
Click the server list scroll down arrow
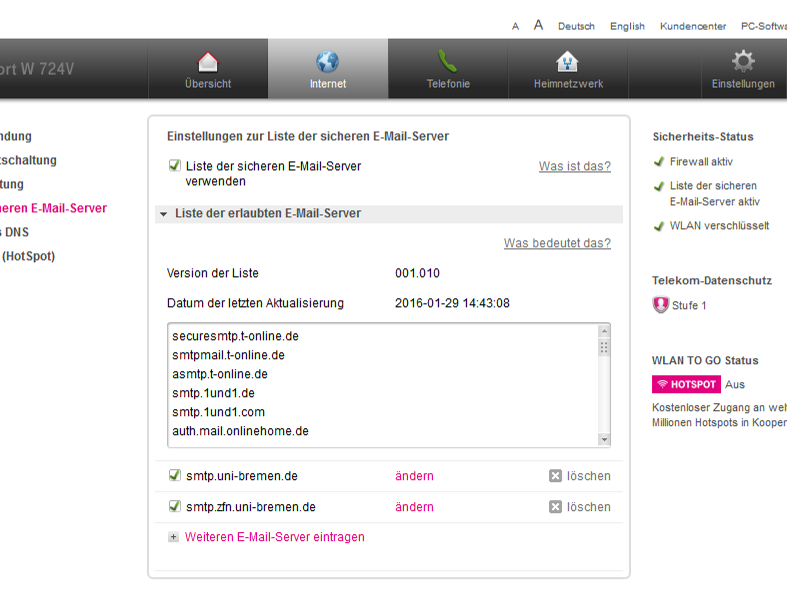[x=603, y=439]
